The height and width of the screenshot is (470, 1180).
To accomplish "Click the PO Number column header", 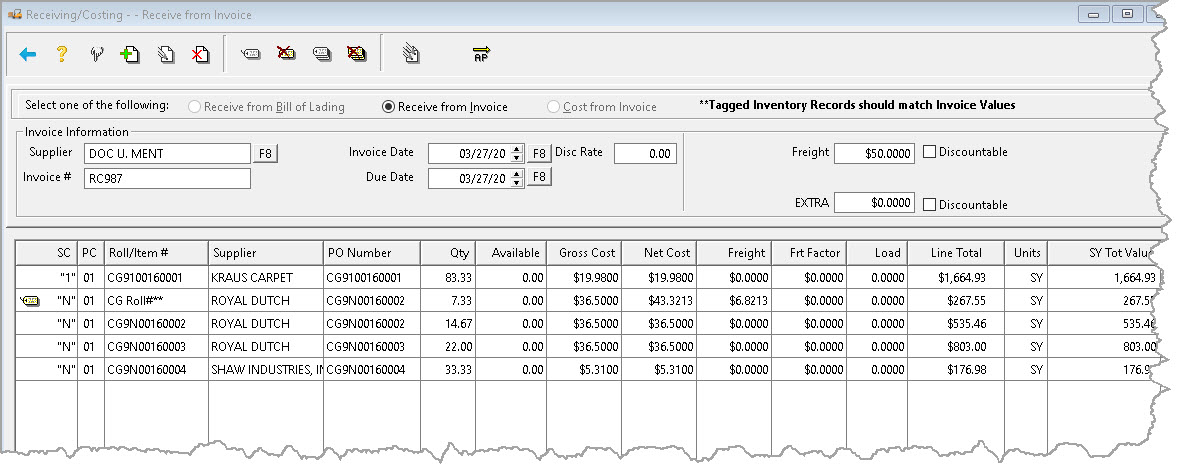I will (372, 253).
